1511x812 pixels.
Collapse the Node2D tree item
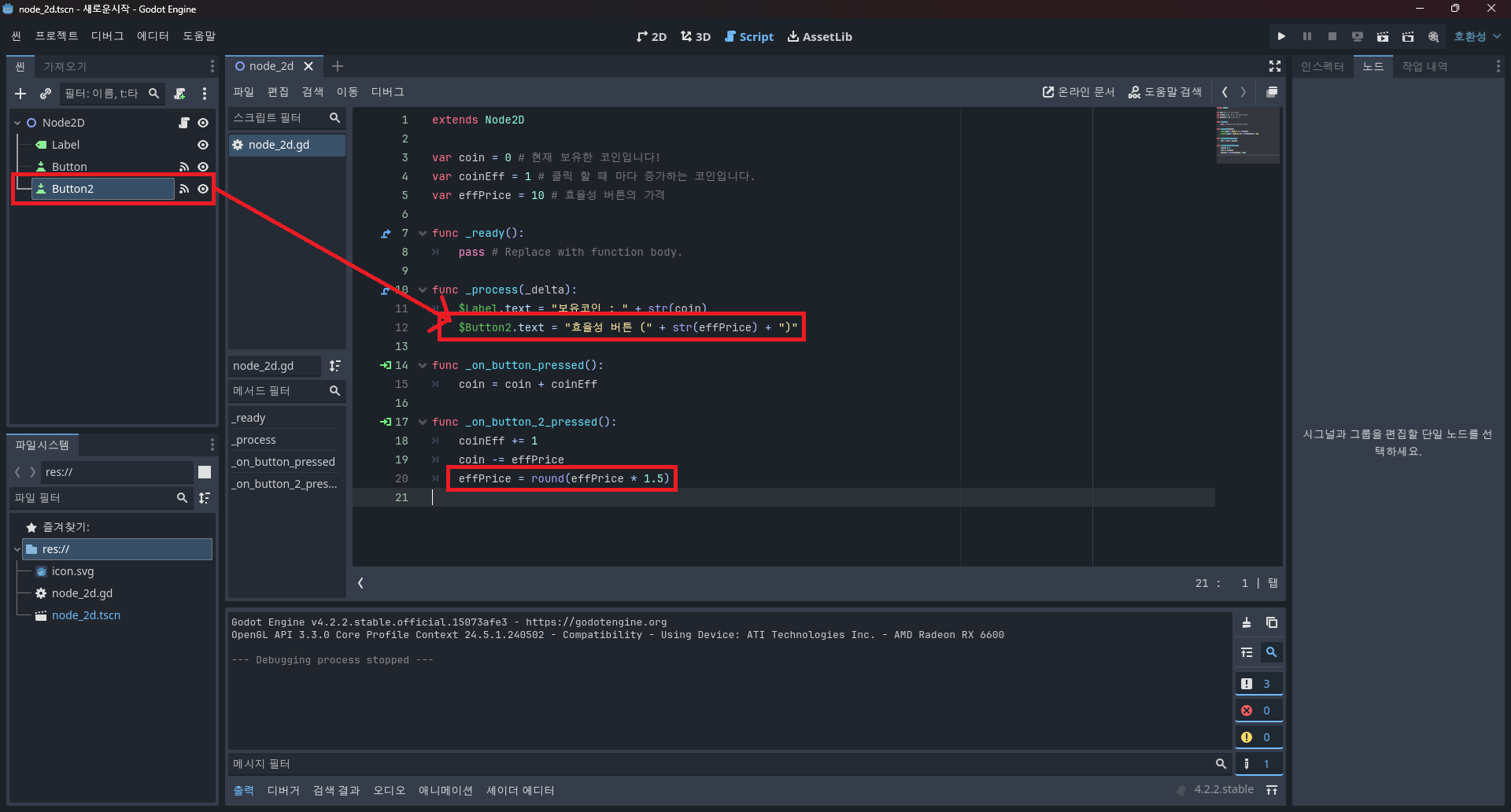click(17, 123)
